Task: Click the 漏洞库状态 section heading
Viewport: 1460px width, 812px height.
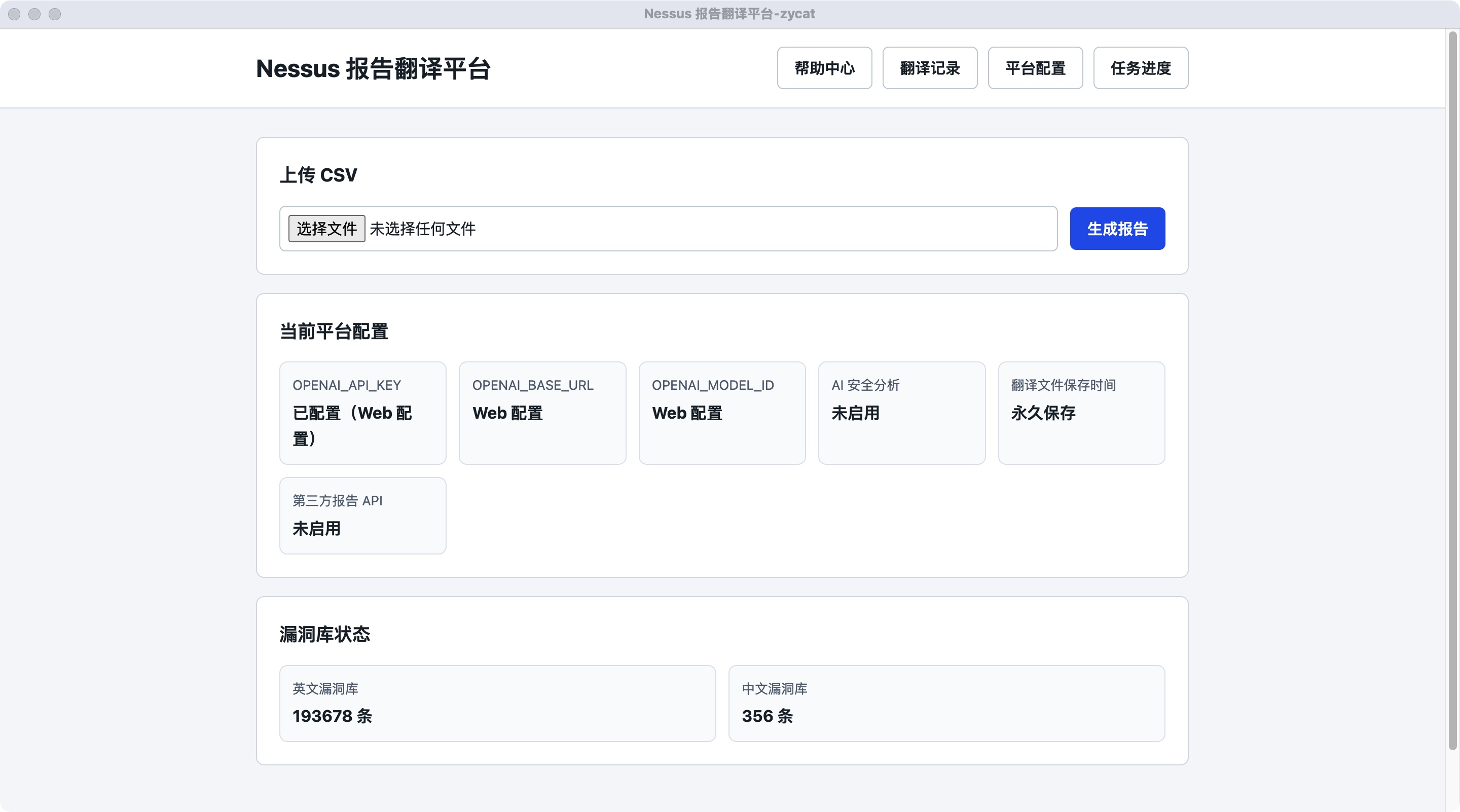Action: (x=325, y=634)
